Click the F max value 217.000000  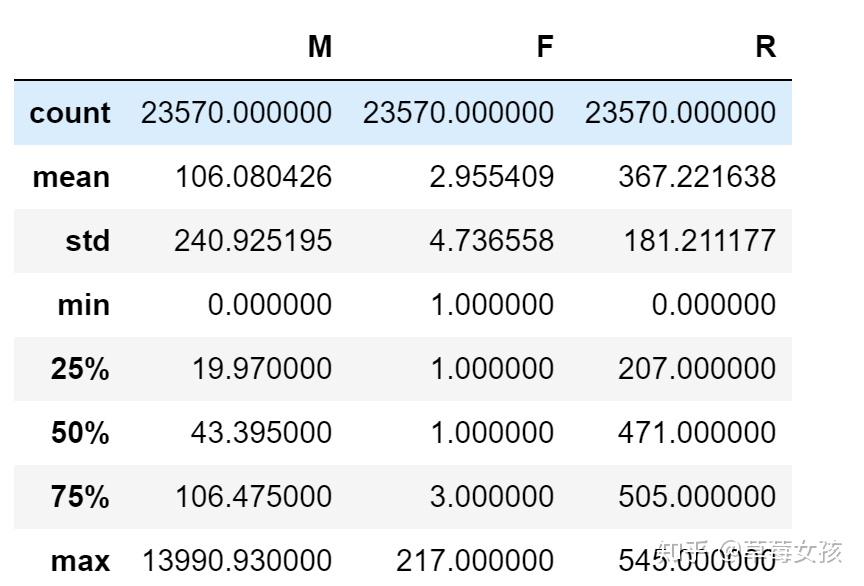point(475,561)
